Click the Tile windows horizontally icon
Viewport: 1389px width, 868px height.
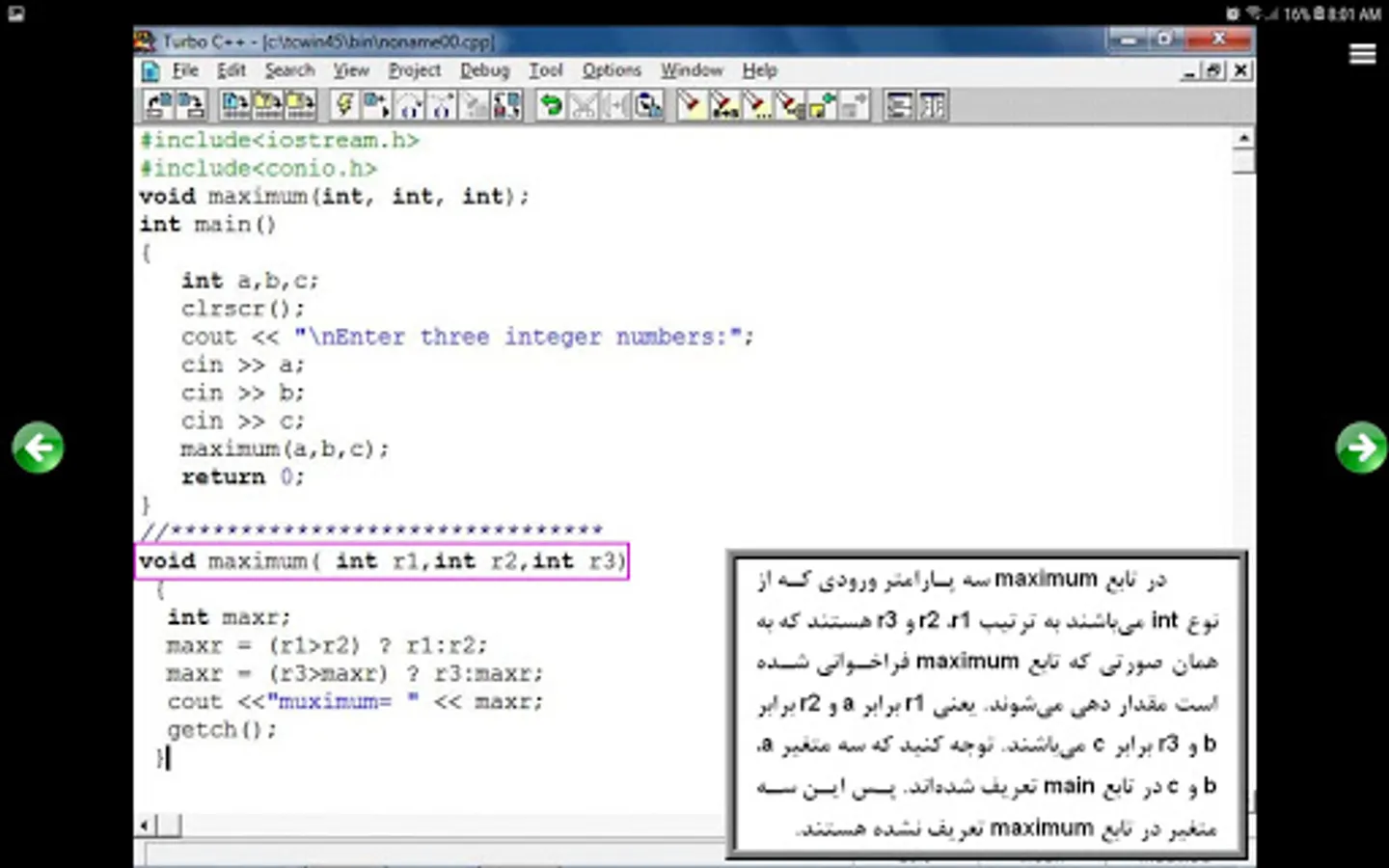(899, 105)
